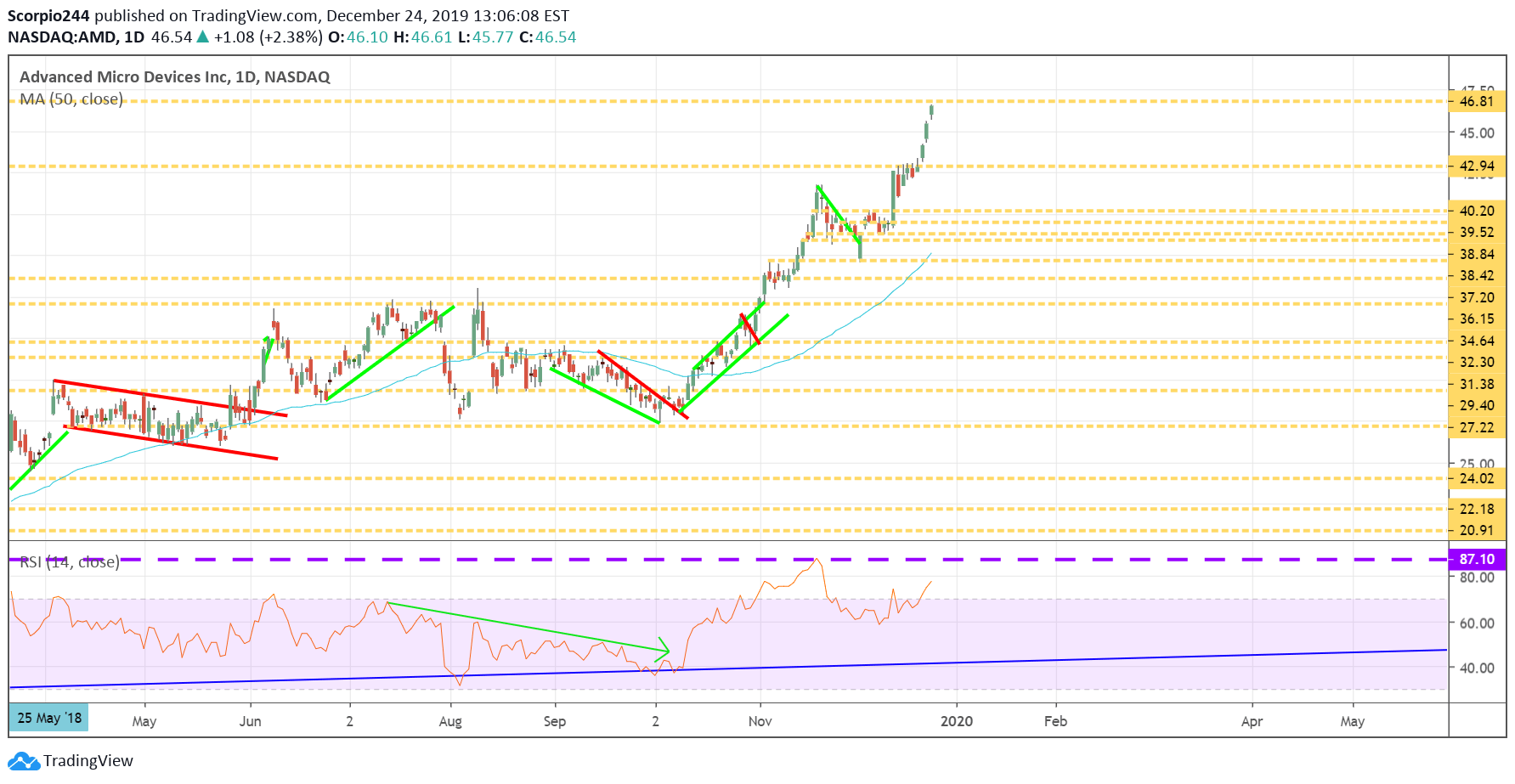Select the 31.38 price level label

1477,385
